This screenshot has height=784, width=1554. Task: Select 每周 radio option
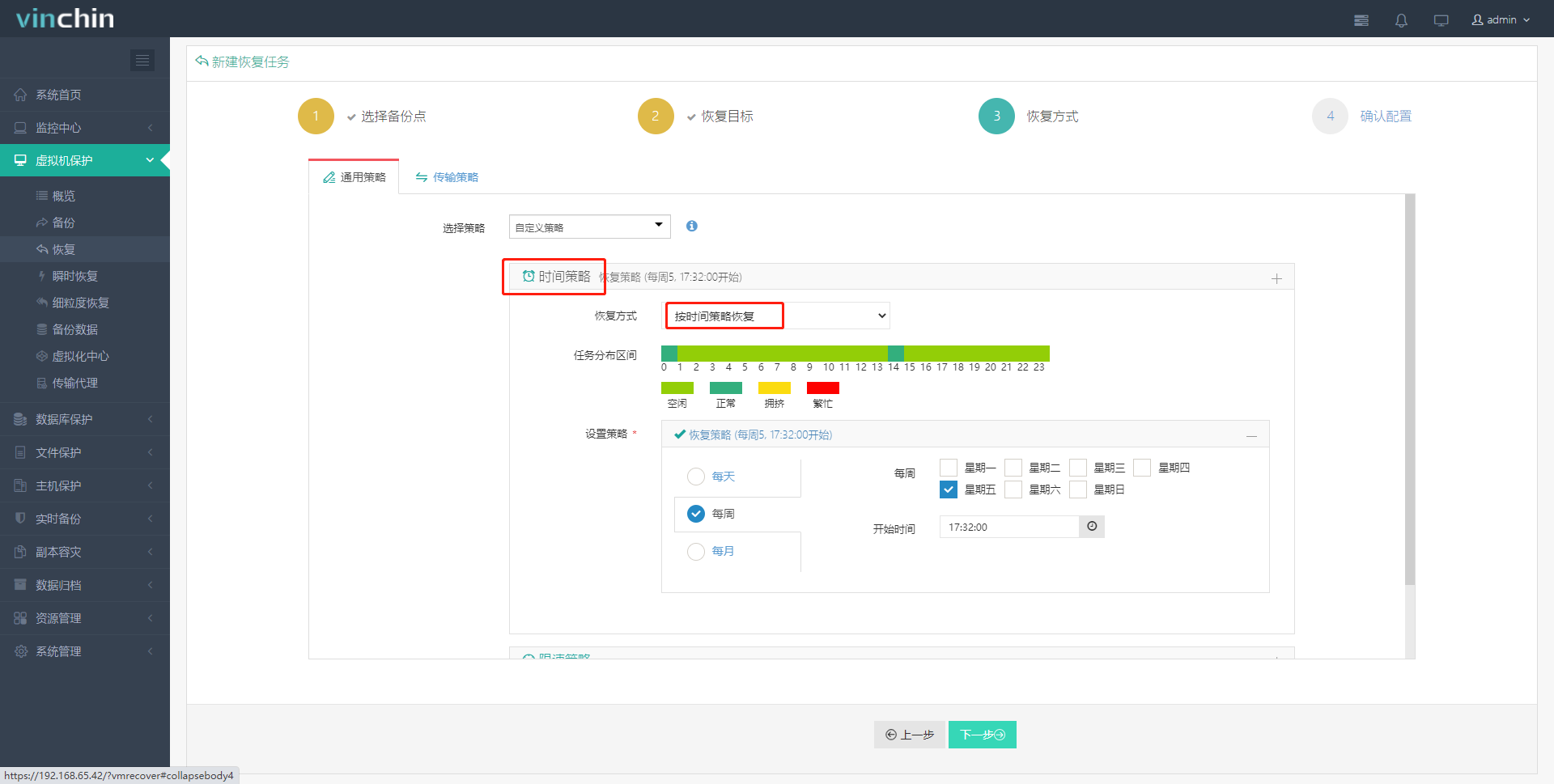pos(696,514)
